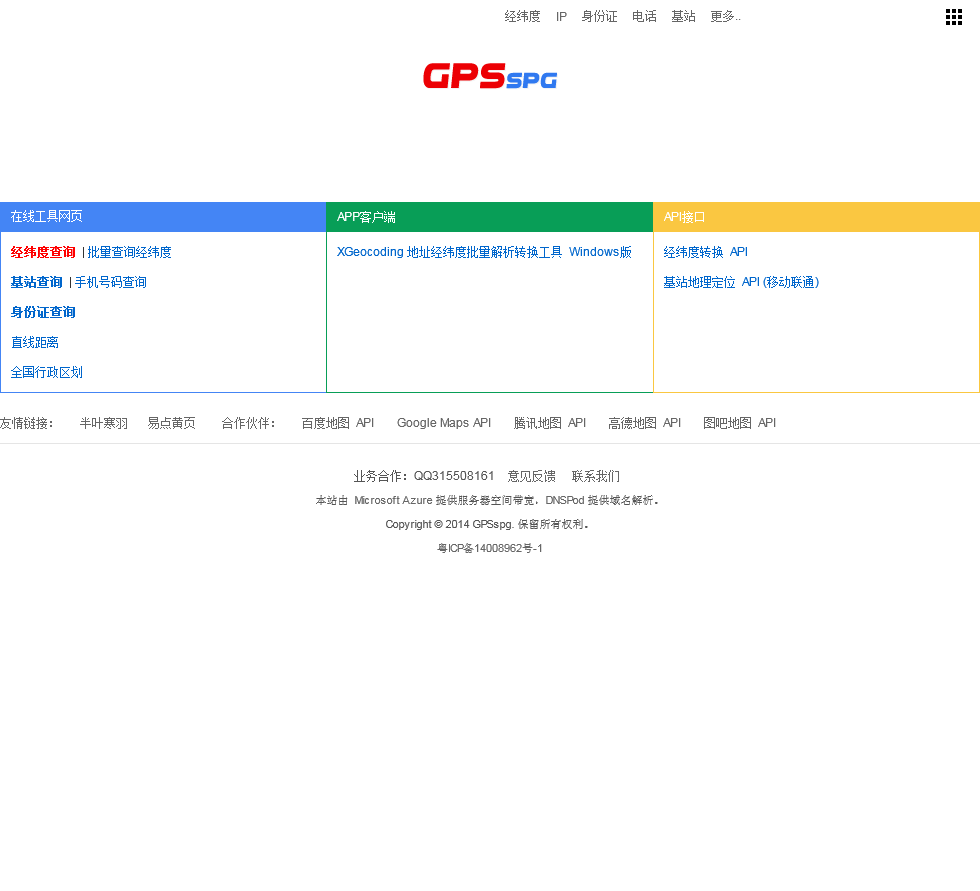This screenshot has height=891, width=980.
Task: Open 身份证查询 link
Action: point(43,312)
